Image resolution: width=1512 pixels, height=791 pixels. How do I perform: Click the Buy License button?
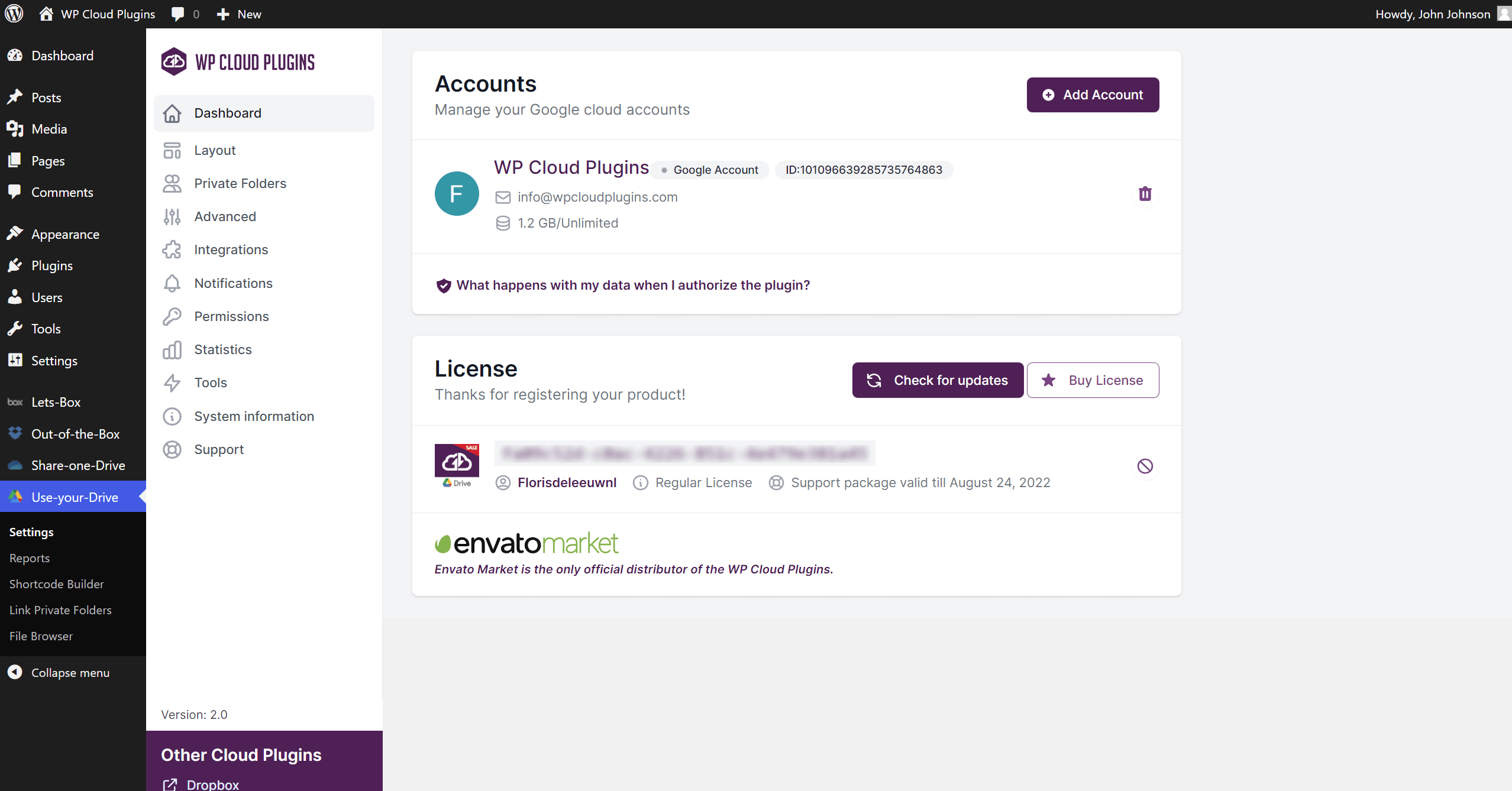point(1093,380)
